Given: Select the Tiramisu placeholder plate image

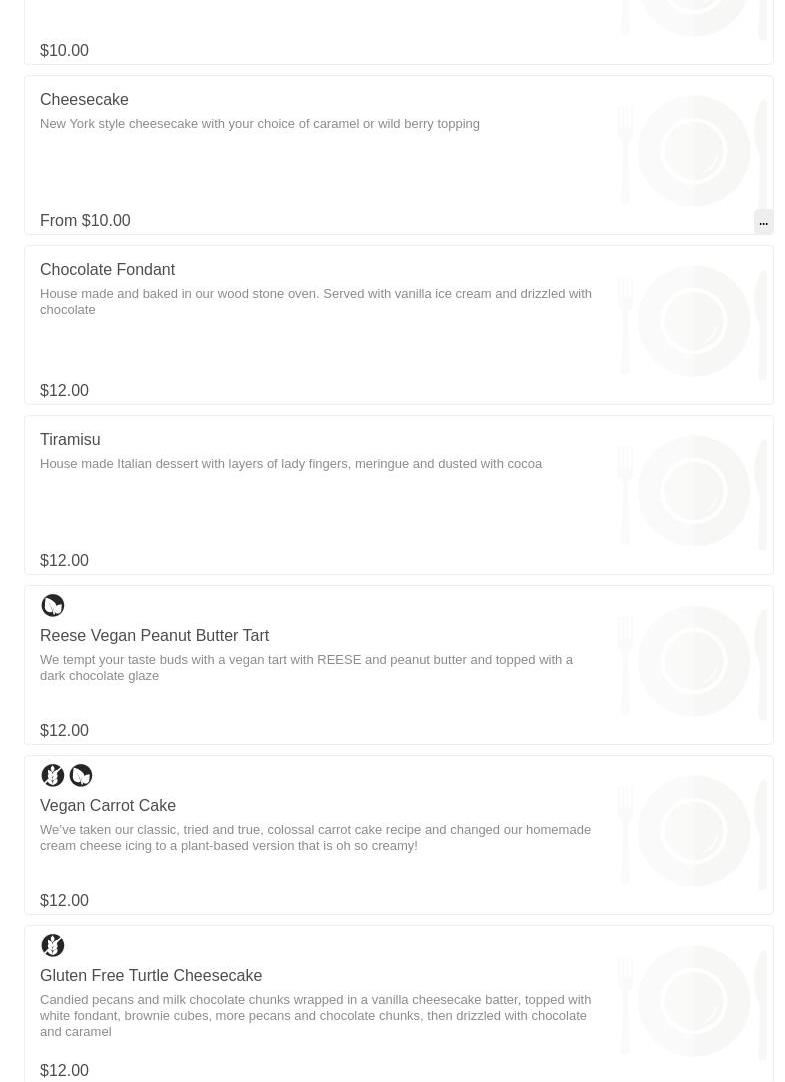Looking at the screenshot, I should (693, 491).
